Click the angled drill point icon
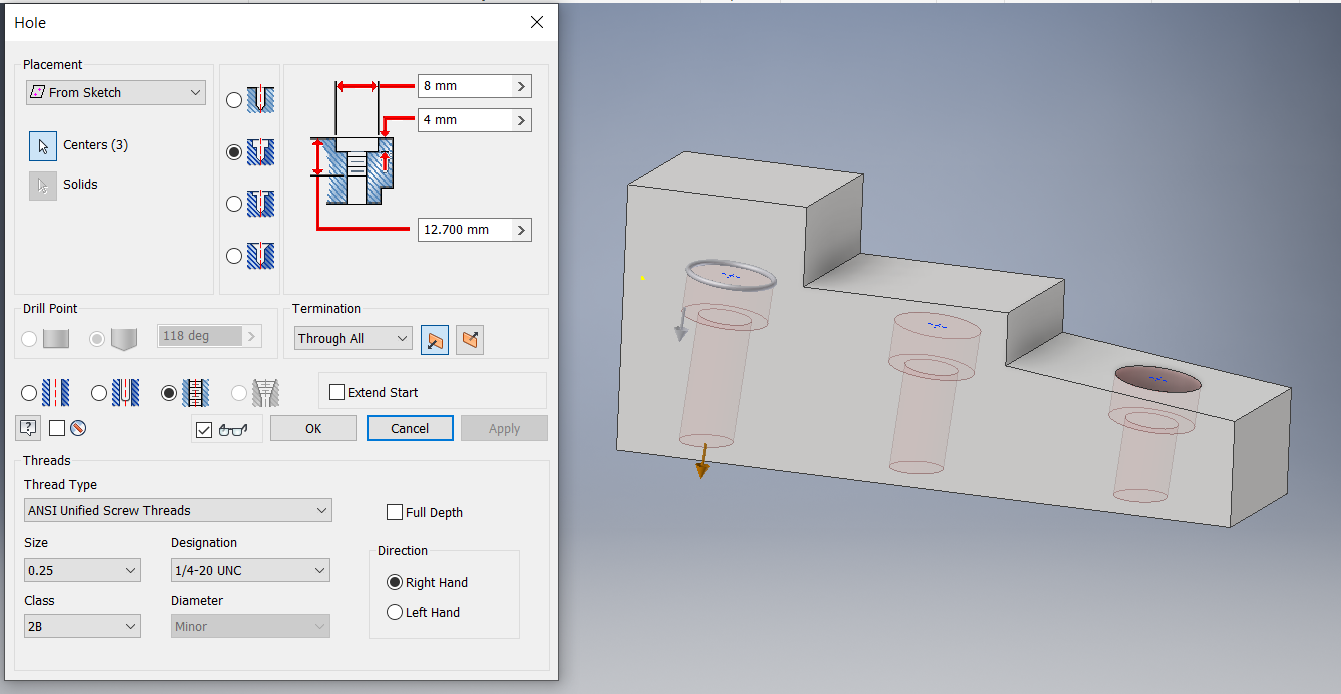Viewport: 1341px width, 694px height. click(x=124, y=338)
